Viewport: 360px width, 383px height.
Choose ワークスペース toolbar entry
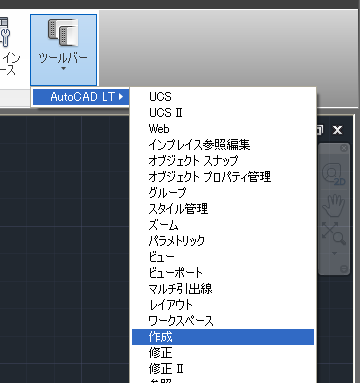tap(223, 321)
